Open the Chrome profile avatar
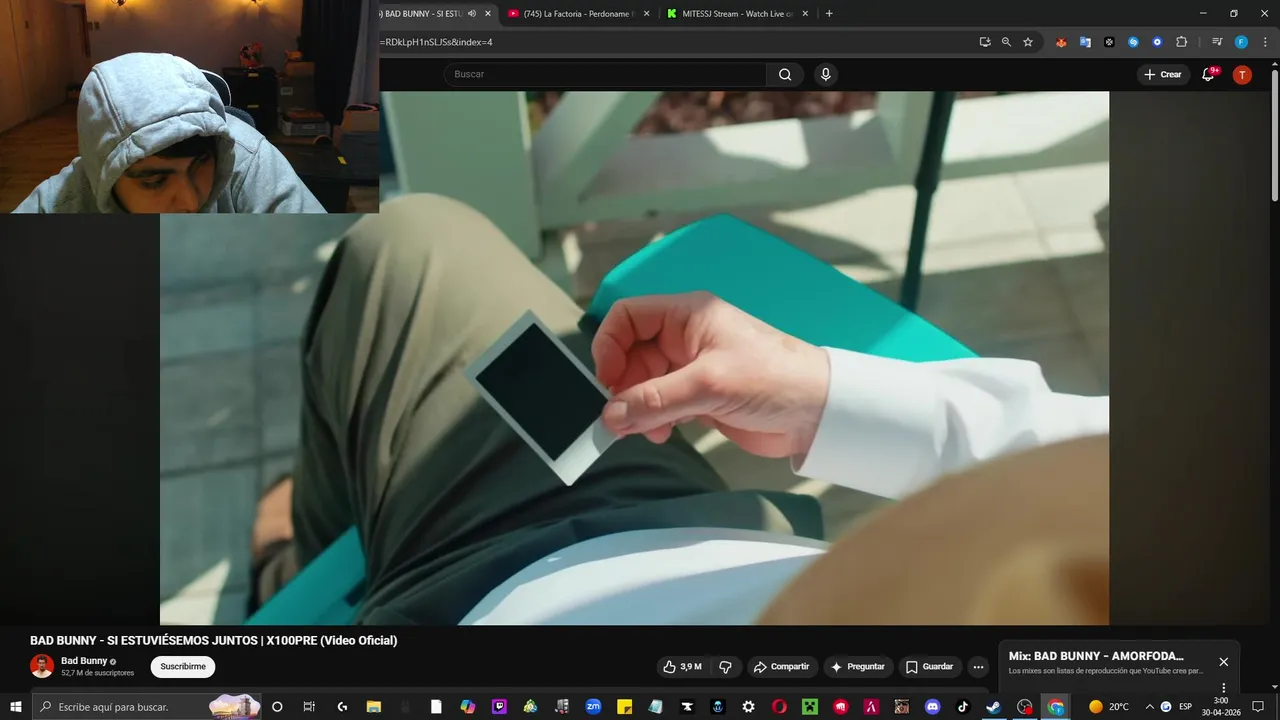 point(1241,42)
